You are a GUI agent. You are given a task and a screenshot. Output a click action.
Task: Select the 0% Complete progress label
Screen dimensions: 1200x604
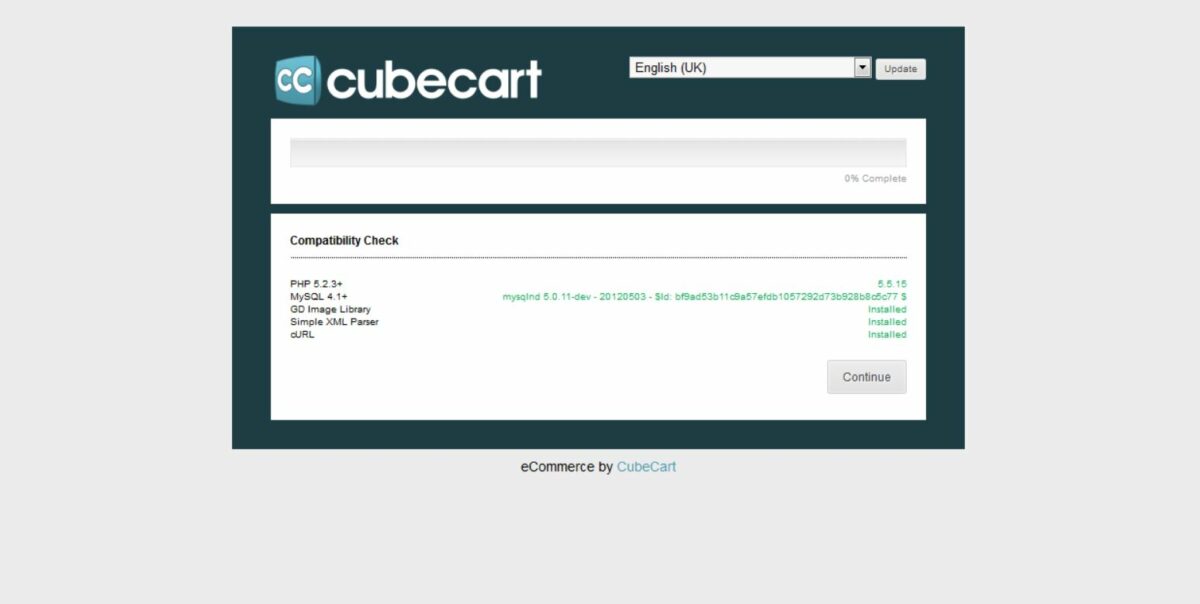pos(875,179)
